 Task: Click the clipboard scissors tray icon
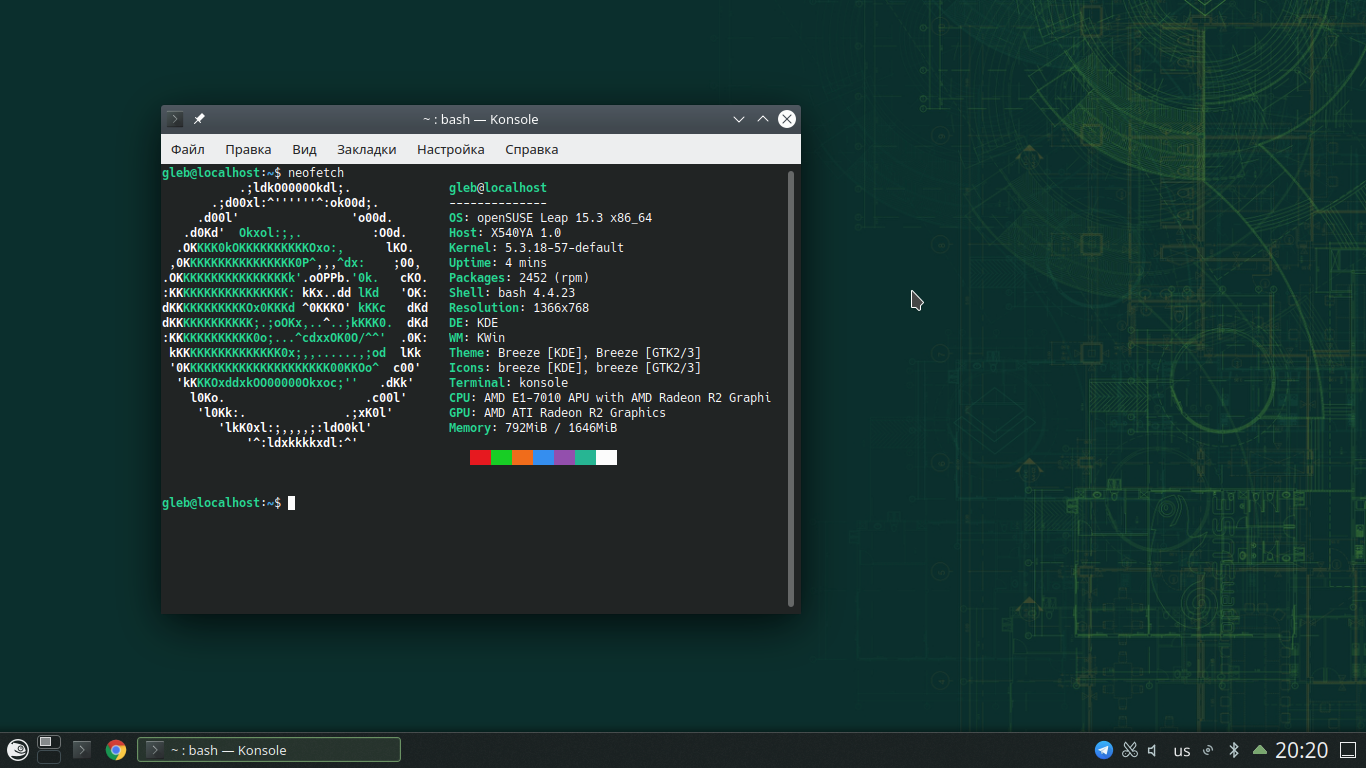(x=1130, y=750)
